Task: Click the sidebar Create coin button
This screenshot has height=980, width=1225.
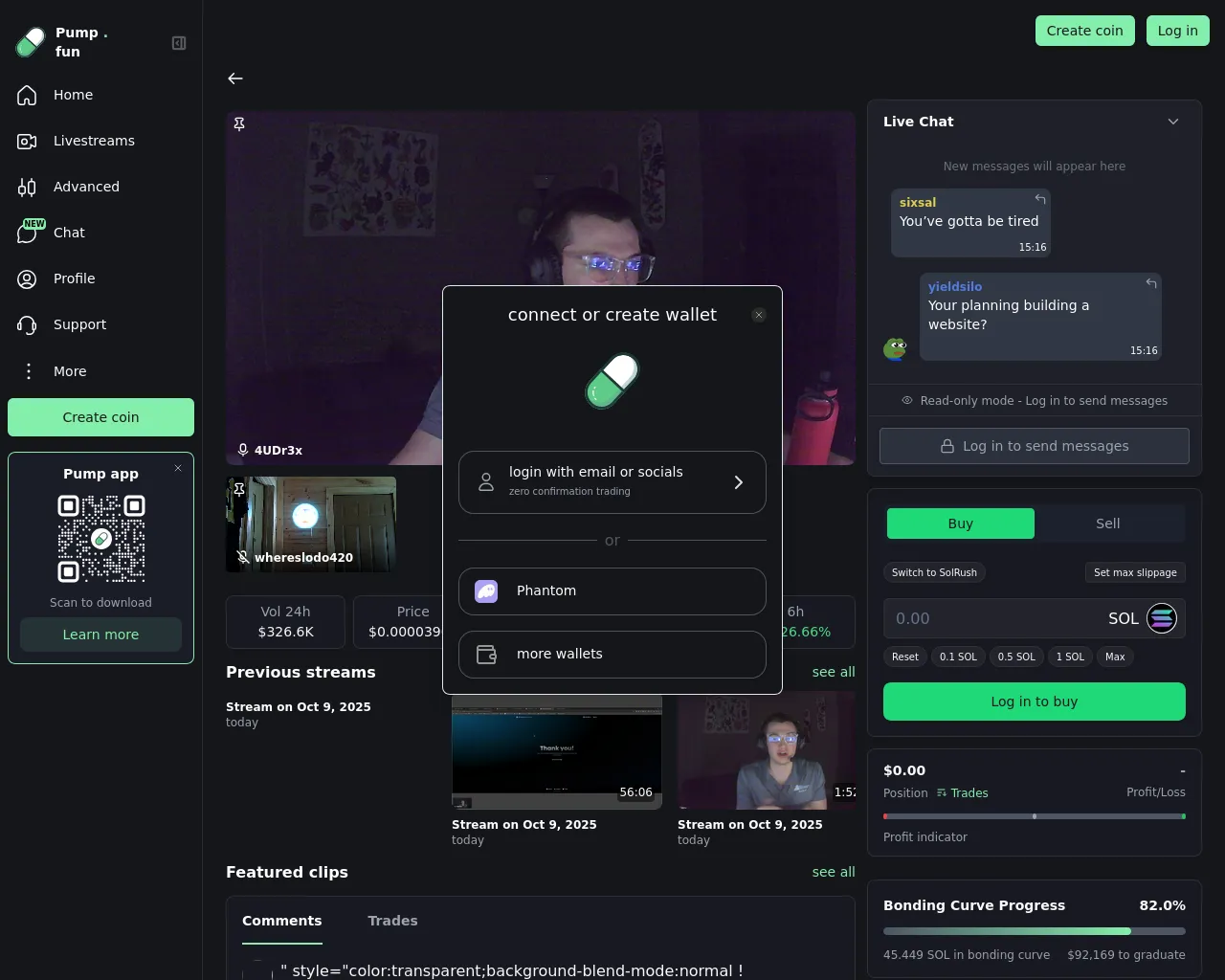Action: (x=100, y=417)
